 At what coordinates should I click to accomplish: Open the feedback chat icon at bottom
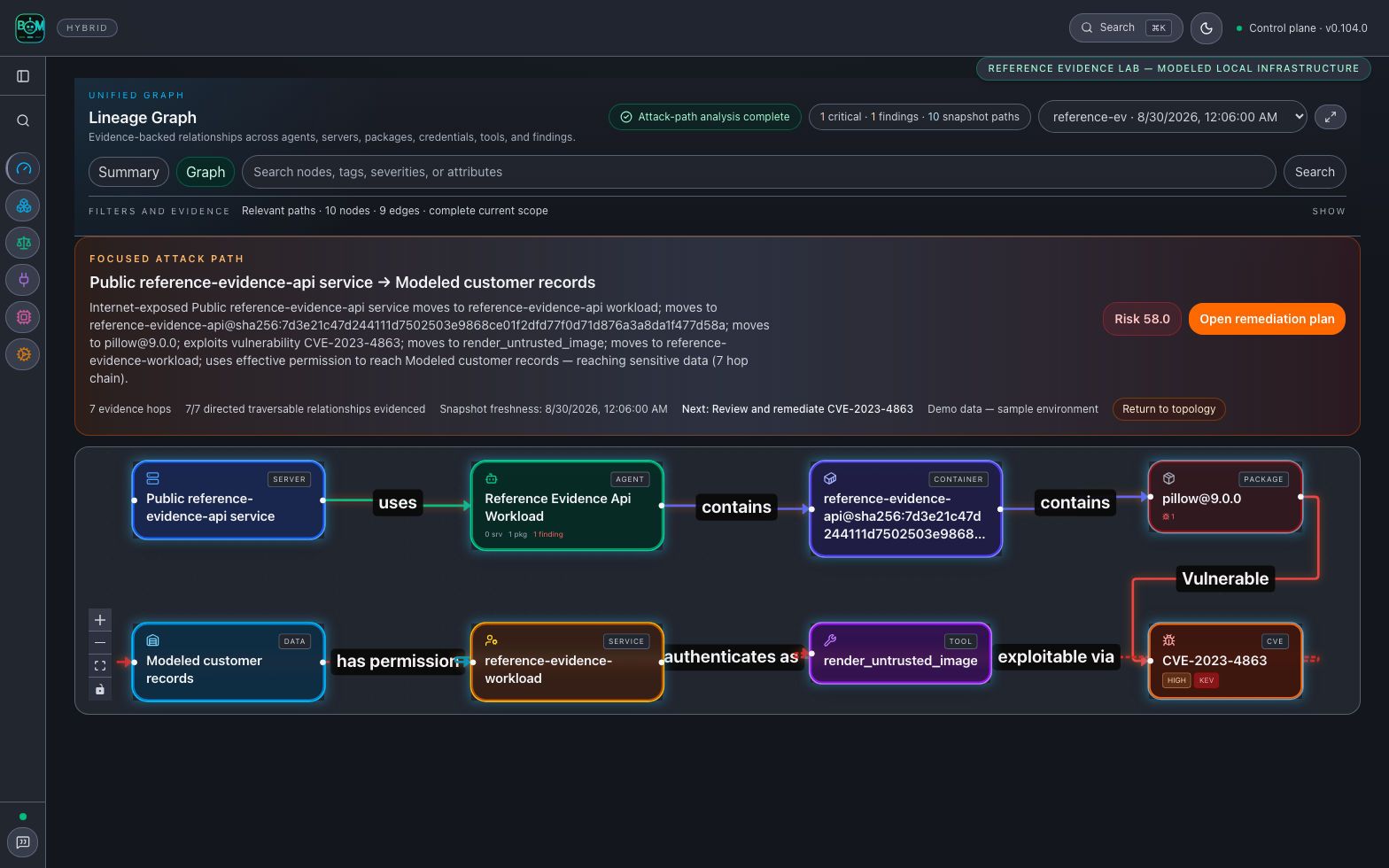coord(23,842)
